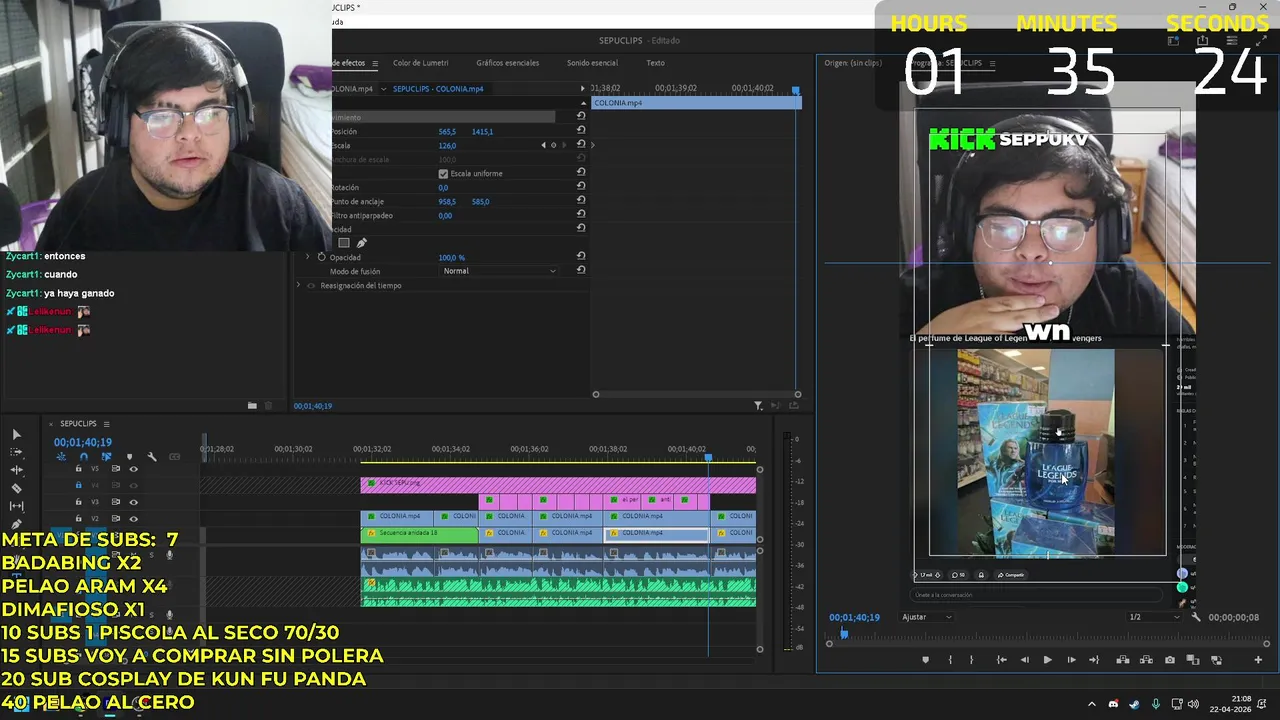
Task: Open source clip COLONIA.mp4 dropdown
Action: click(383, 89)
